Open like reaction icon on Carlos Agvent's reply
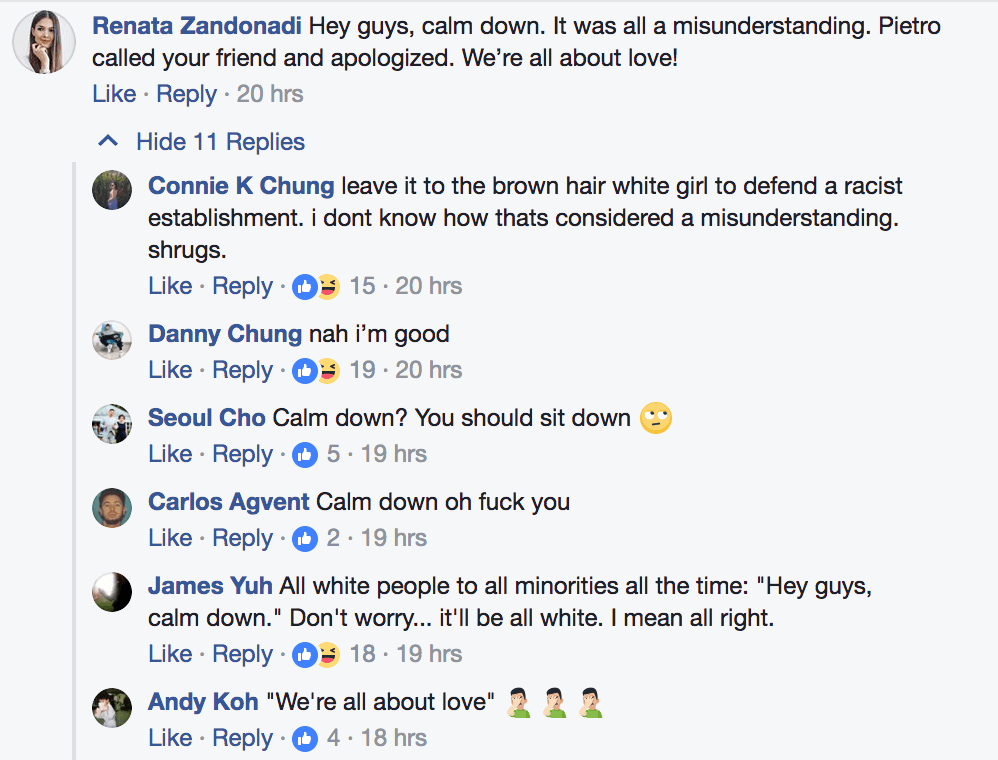Screen dimensions: 998x760 (x=305, y=539)
